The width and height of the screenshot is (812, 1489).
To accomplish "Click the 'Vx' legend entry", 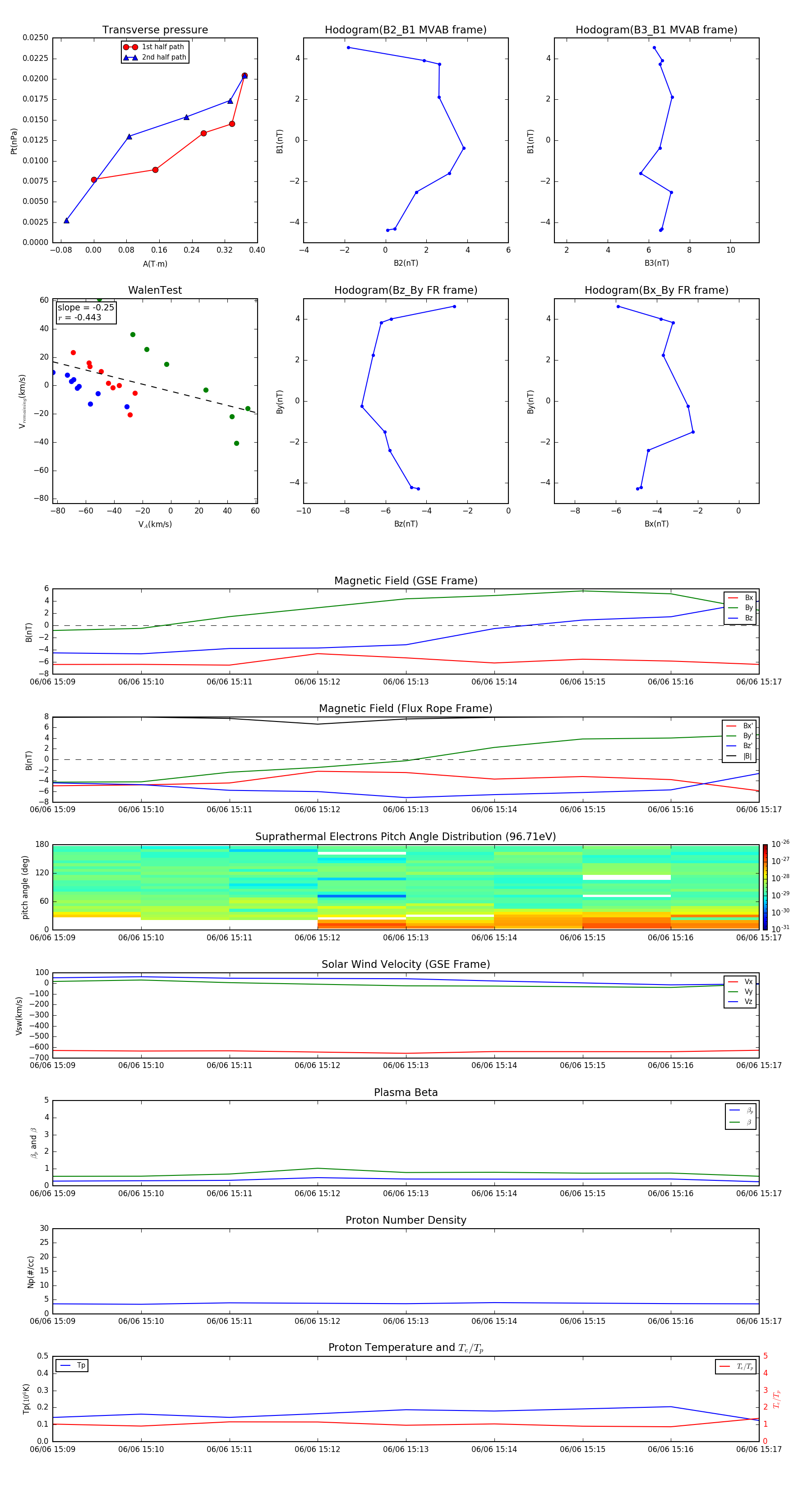I will pos(740,982).
